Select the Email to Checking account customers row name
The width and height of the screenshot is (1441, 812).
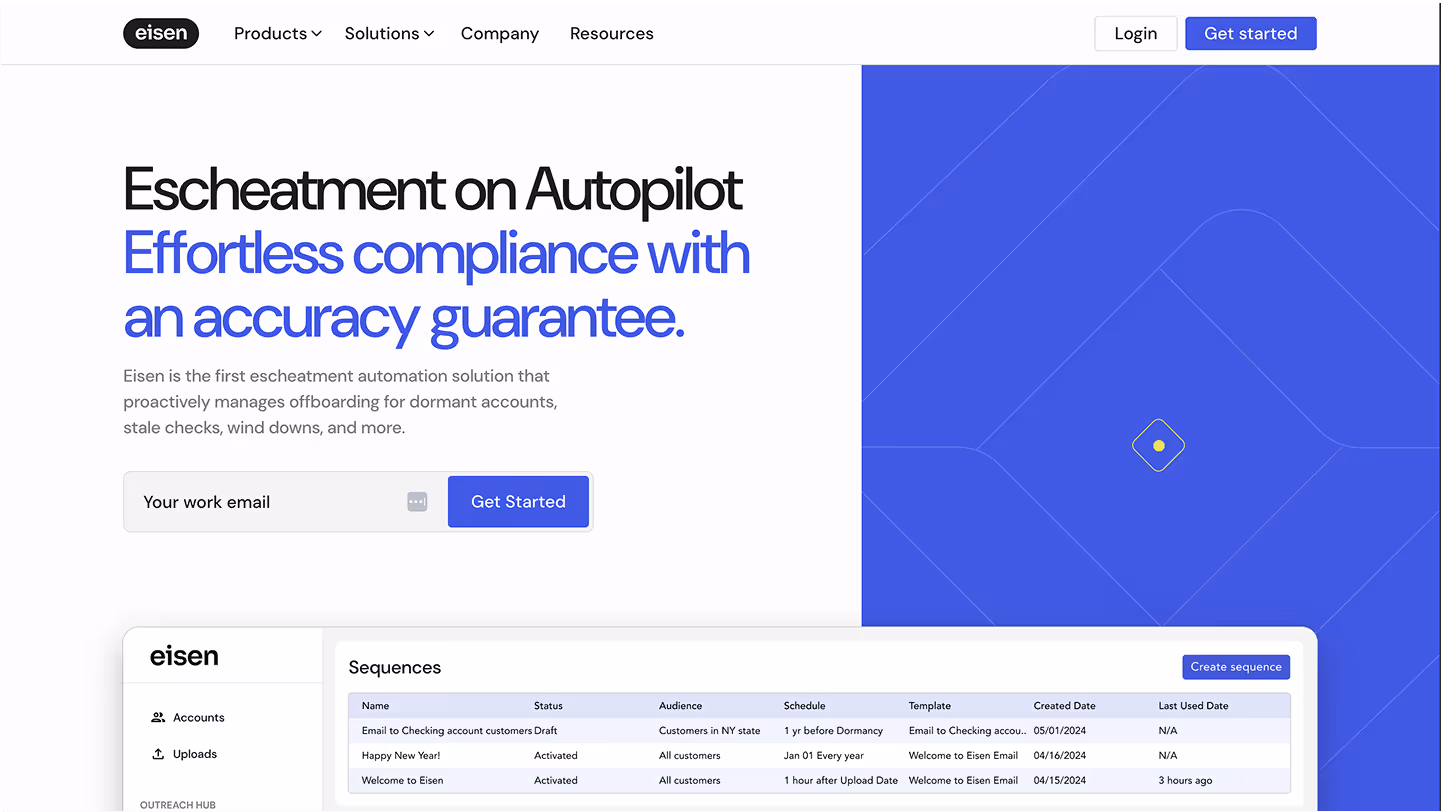click(x=447, y=731)
